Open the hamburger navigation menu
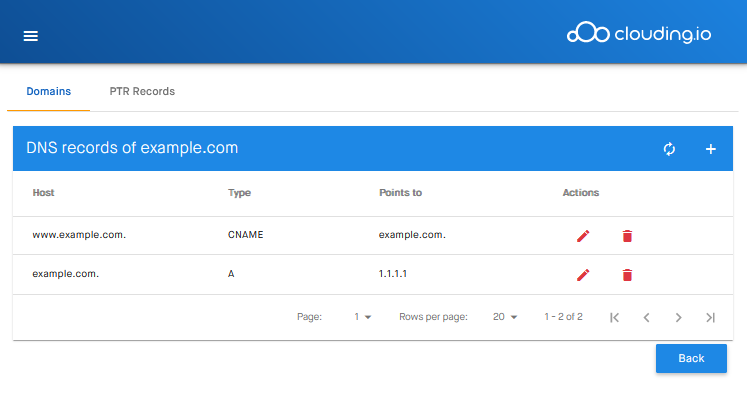747x405 pixels. pyautogui.click(x=30, y=36)
